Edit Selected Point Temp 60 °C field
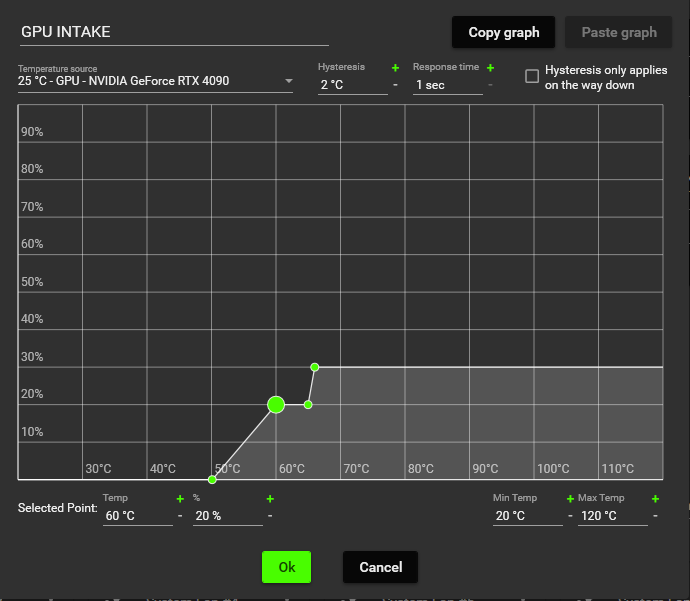This screenshot has width=690, height=601. (x=138, y=516)
